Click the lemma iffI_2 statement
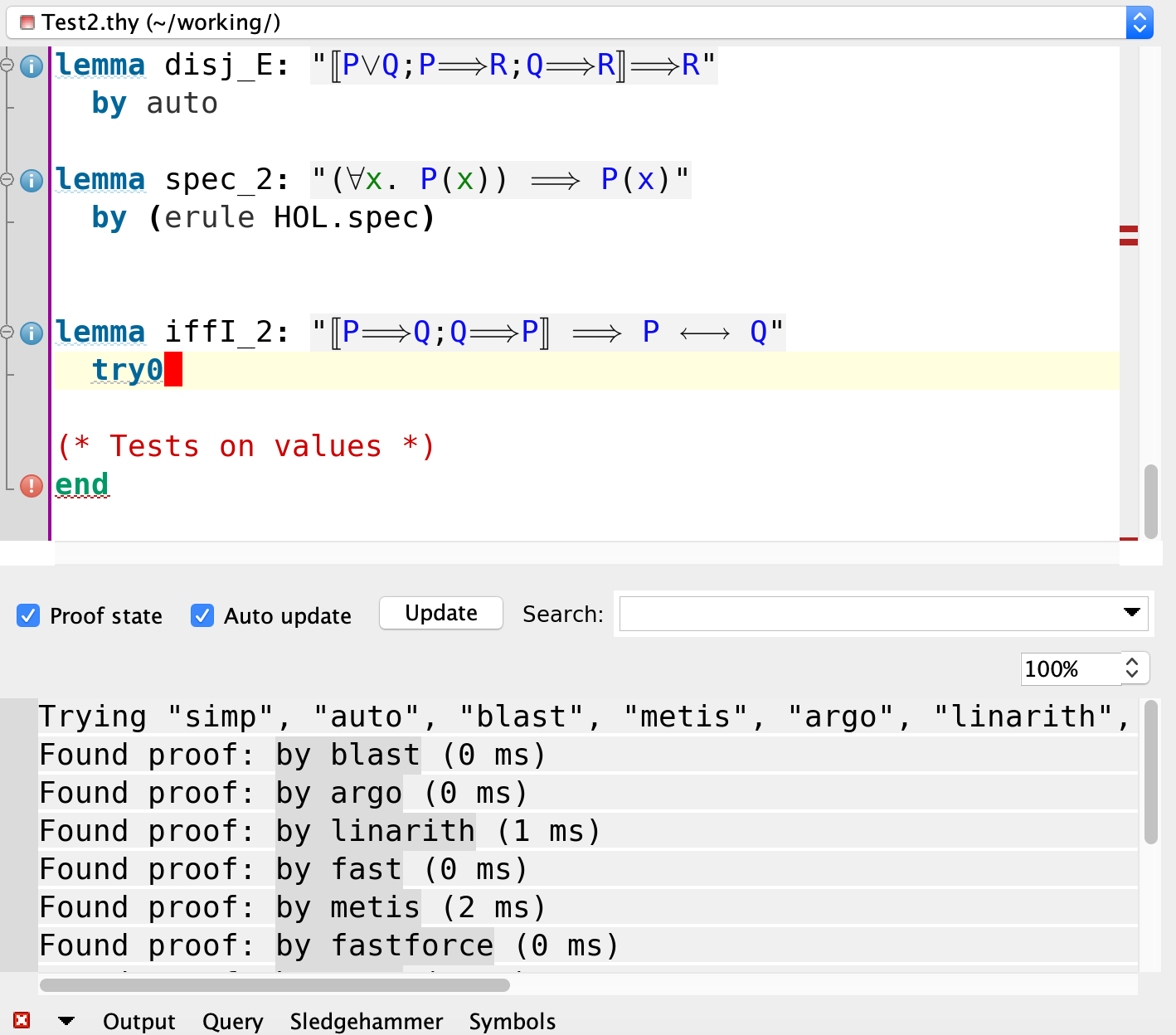 [547, 333]
